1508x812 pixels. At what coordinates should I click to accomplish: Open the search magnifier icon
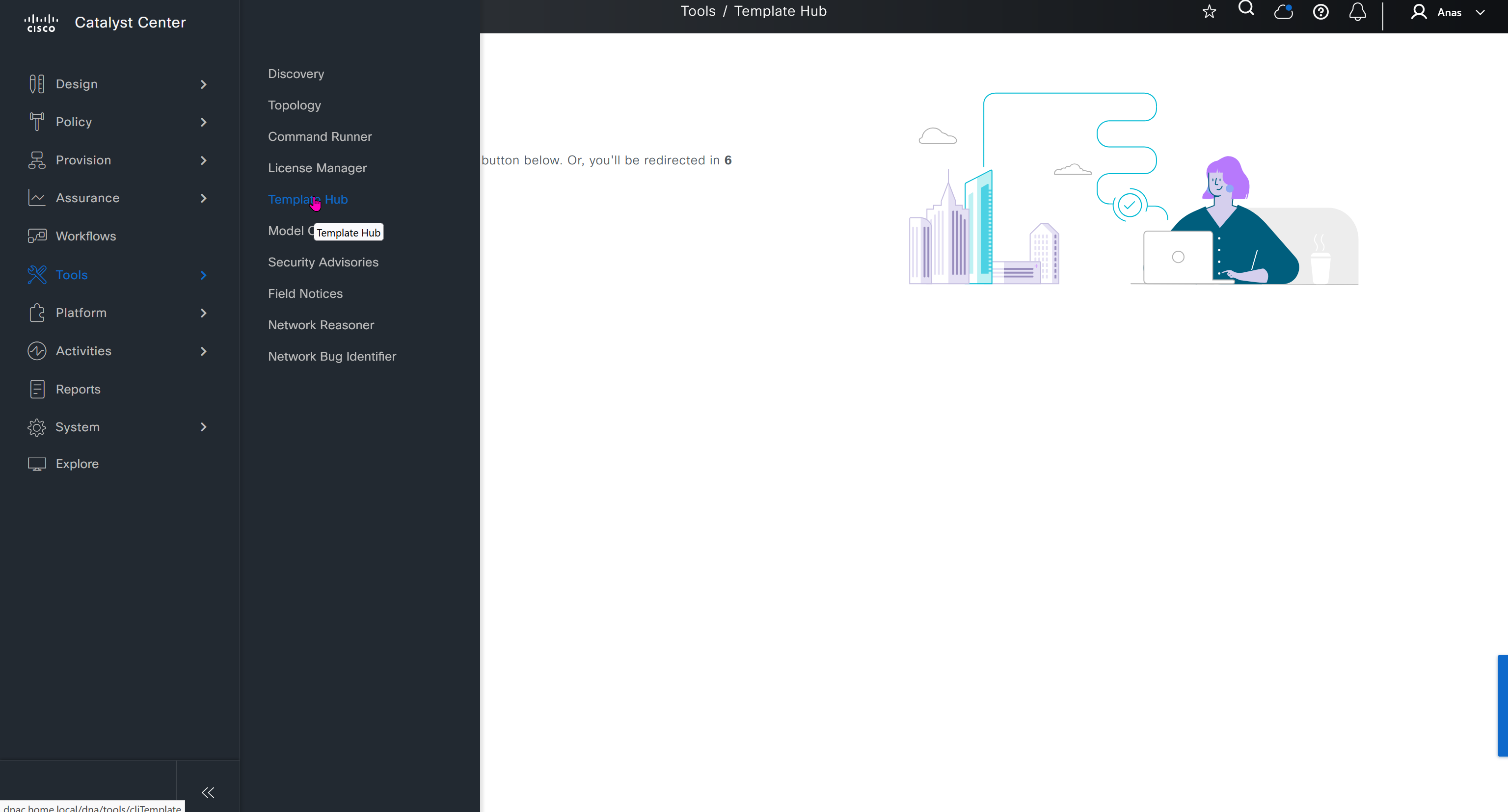point(1246,9)
